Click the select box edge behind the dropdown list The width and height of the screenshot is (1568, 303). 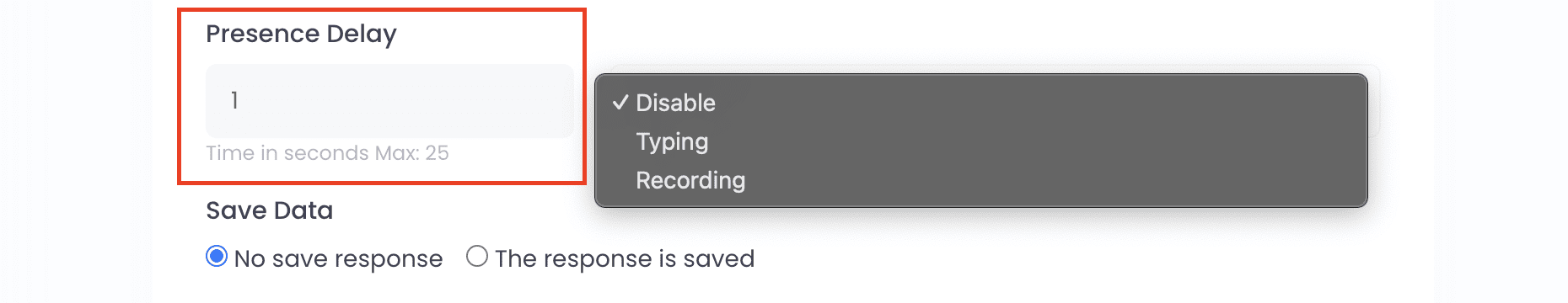1374,101
